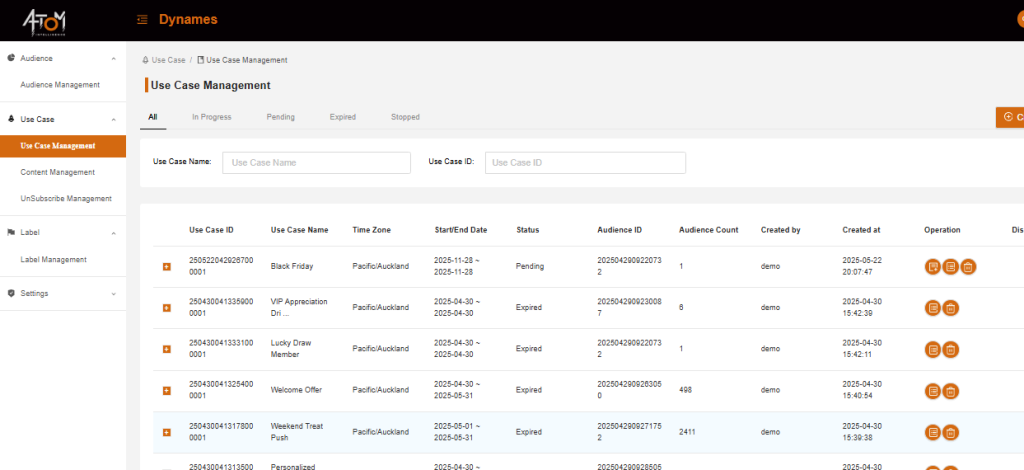Screen dimensions: 1024x470
Task: Collapse the sidebar using the menu fold icon
Action: point(142,20)
